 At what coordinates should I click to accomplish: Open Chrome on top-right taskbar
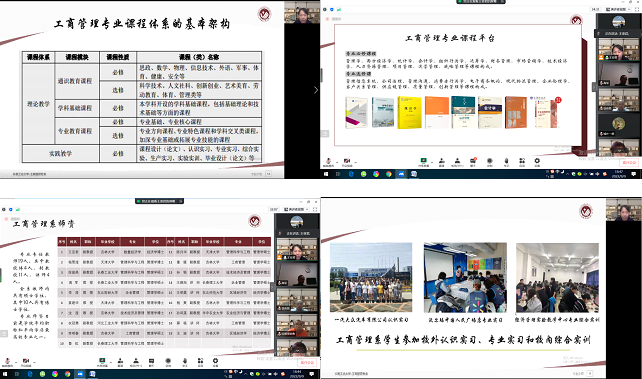389,174
